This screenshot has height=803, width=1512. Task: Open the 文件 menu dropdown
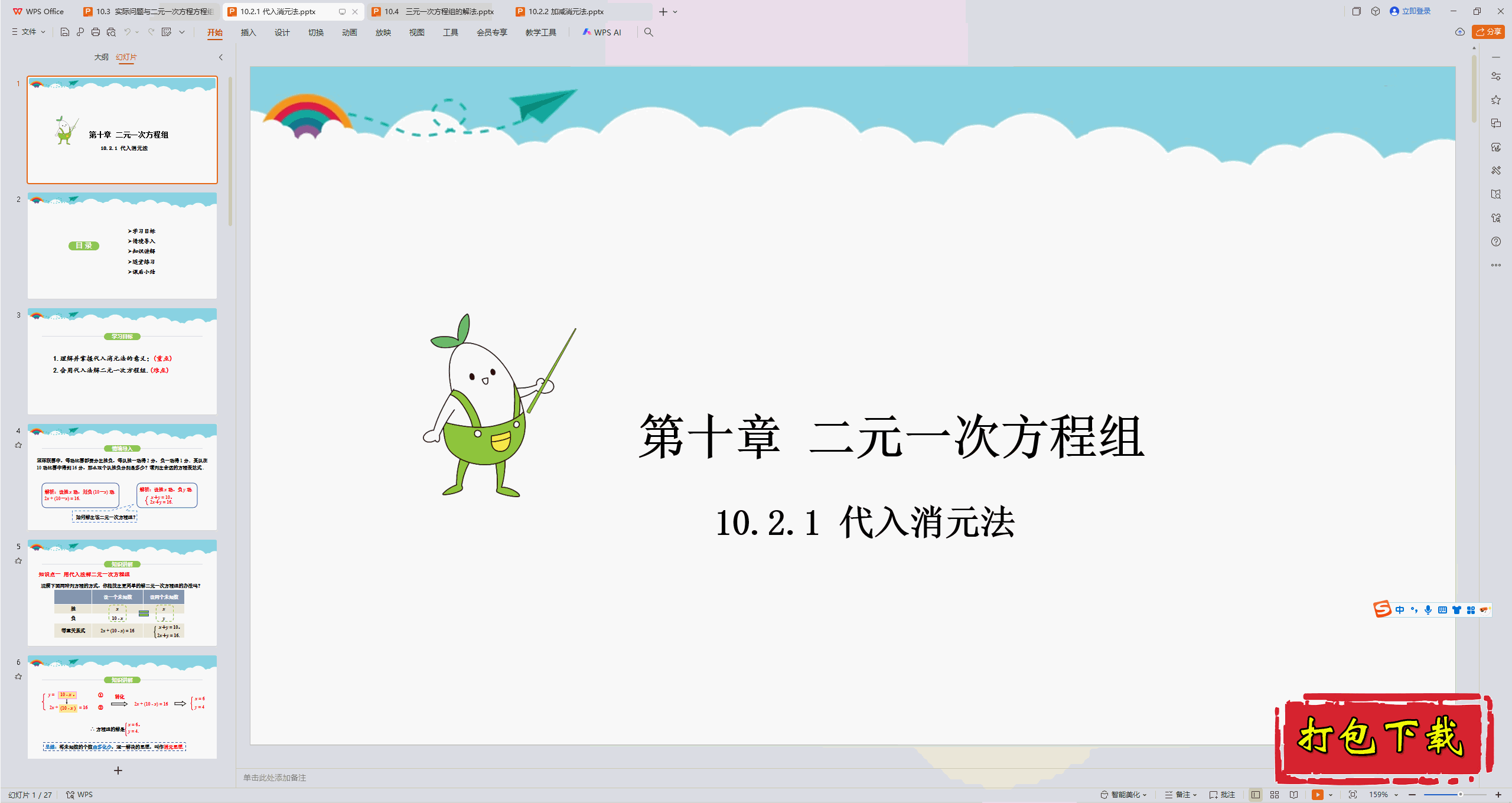coord(28,32)
